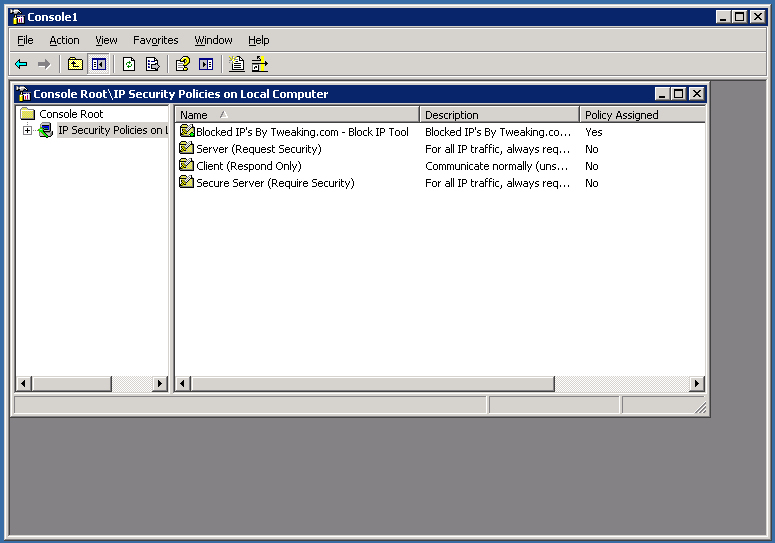This screenshot has height=543, width=775.
Task: Toggle the Show/Hide Action Pane icon
Action: click(206, 64)
